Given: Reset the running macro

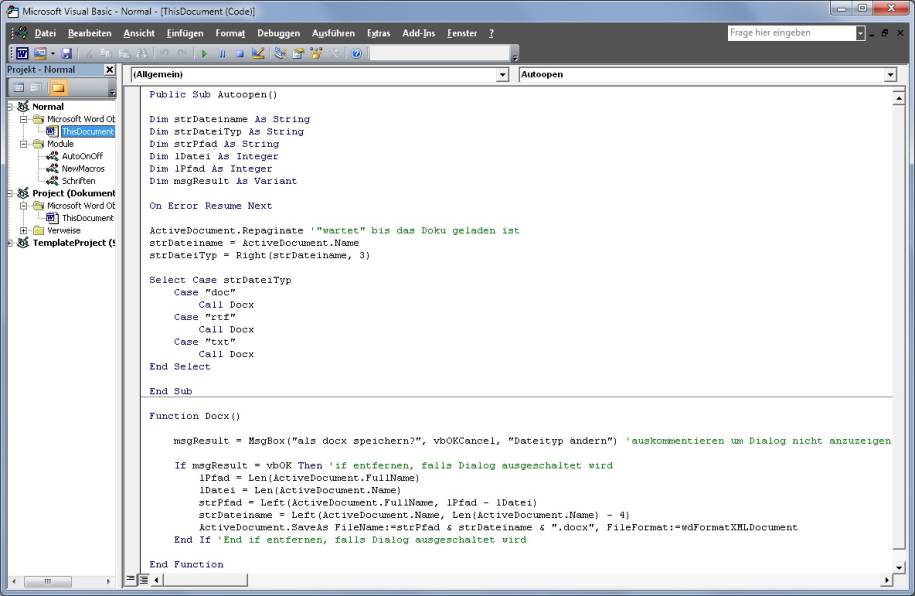Looking at the screenshot, I should pyautogui.click(x=240, y=52).
